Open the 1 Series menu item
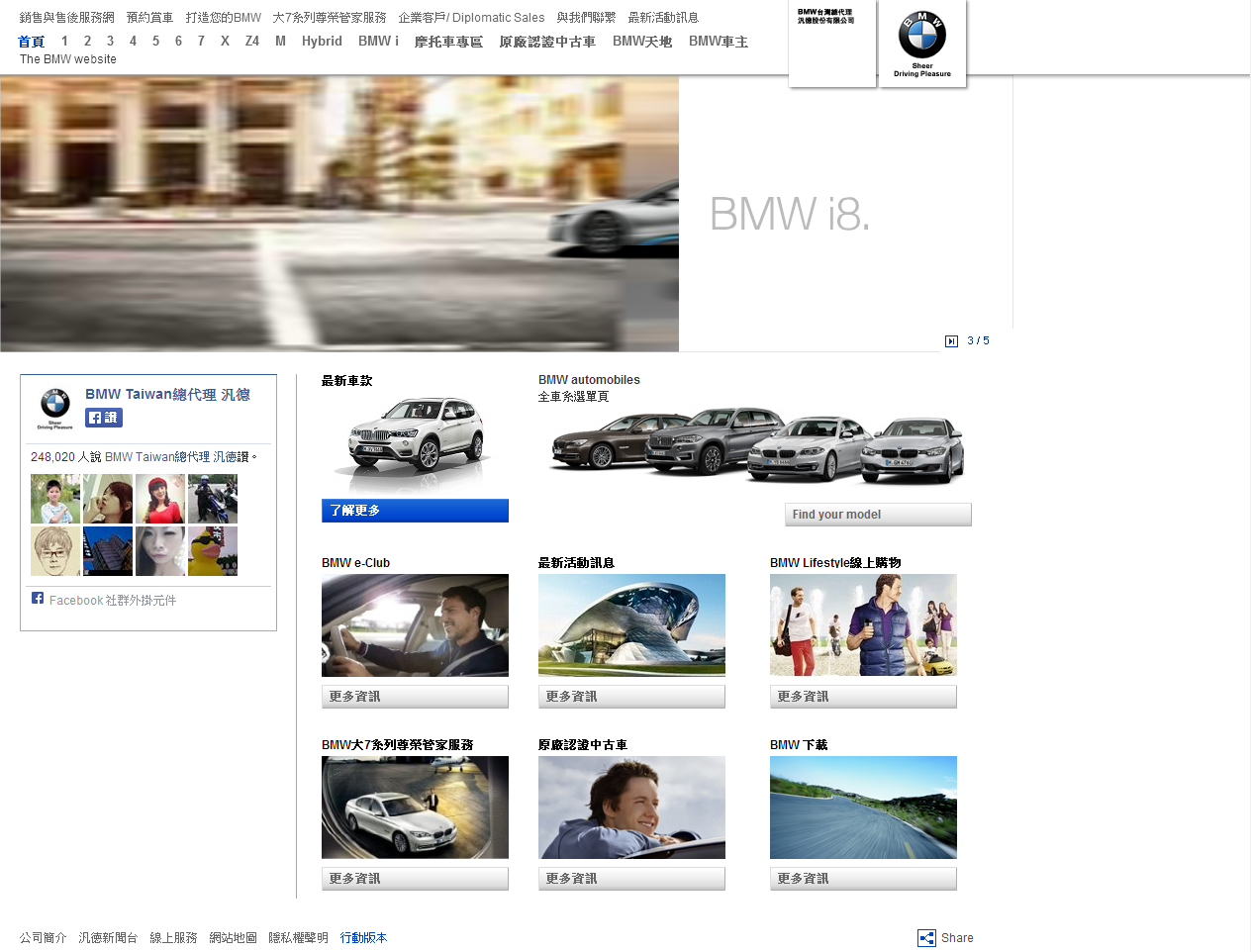 click(x=64, y=42)
